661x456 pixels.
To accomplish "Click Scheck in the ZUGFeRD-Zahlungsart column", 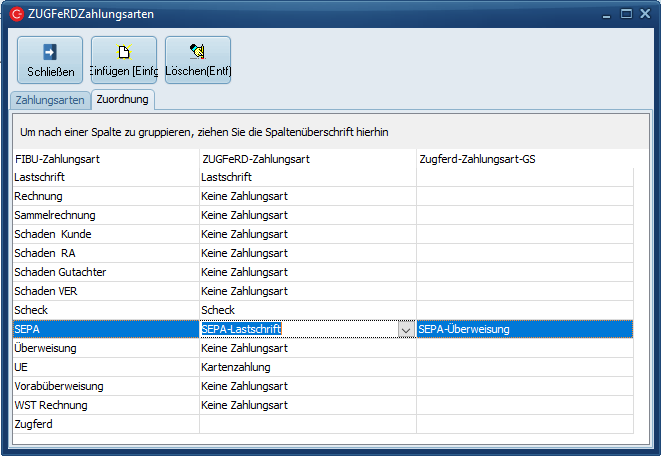I will pyautogui.click(x=308, y=310).
